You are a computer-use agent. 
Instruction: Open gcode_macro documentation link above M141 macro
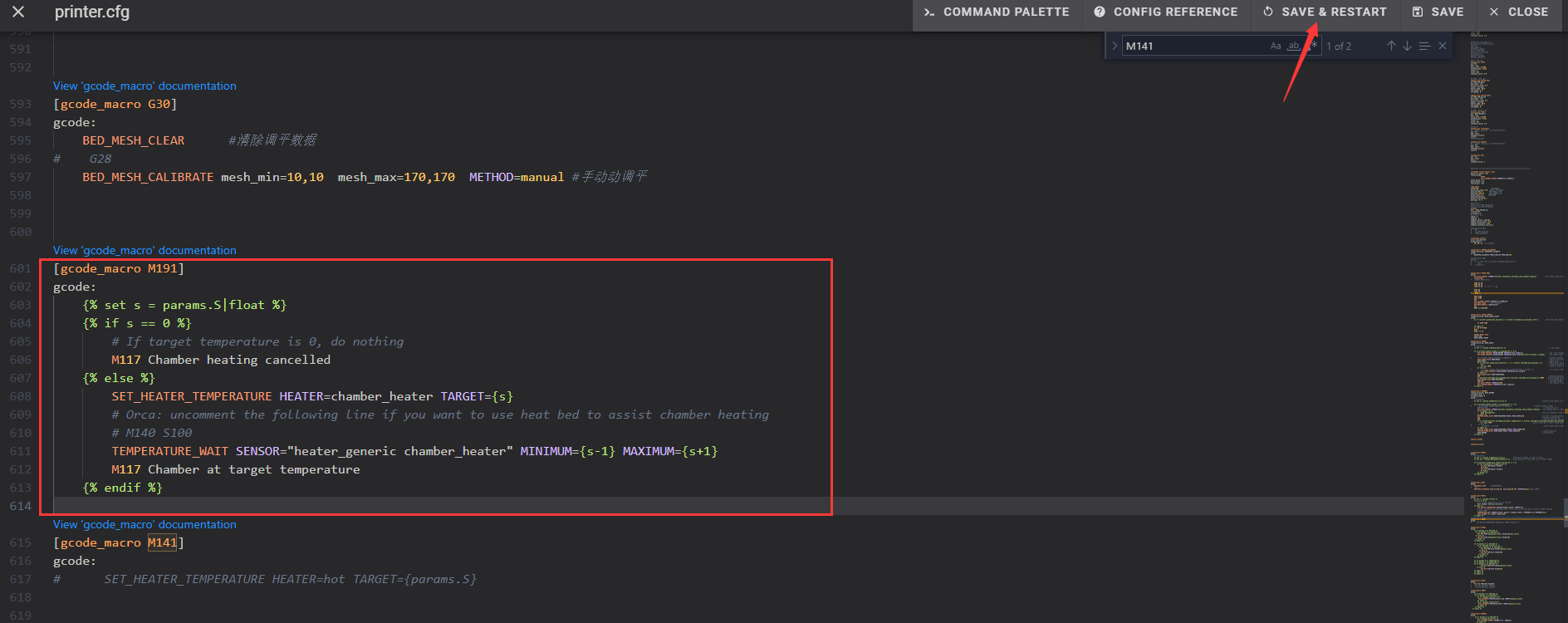click(145, 524)
